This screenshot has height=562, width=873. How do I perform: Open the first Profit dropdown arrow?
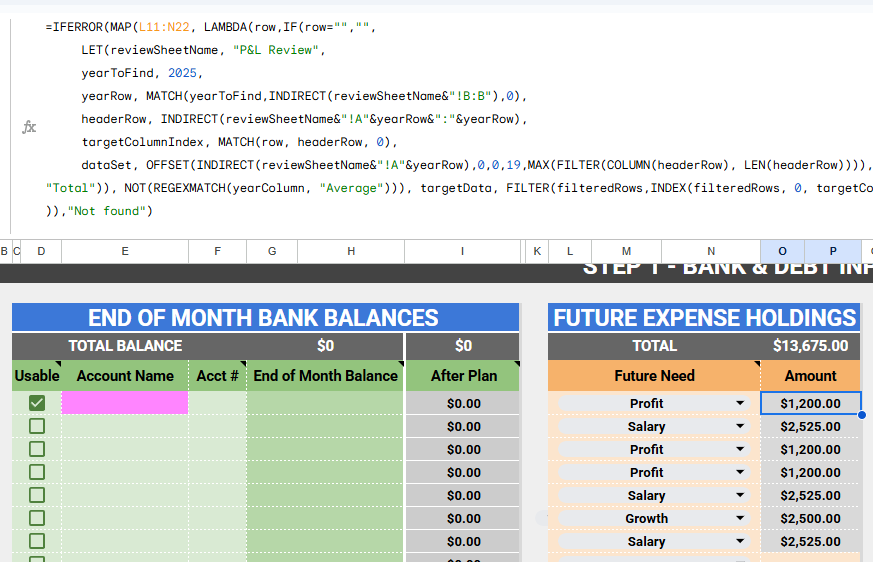click(740, 403)
